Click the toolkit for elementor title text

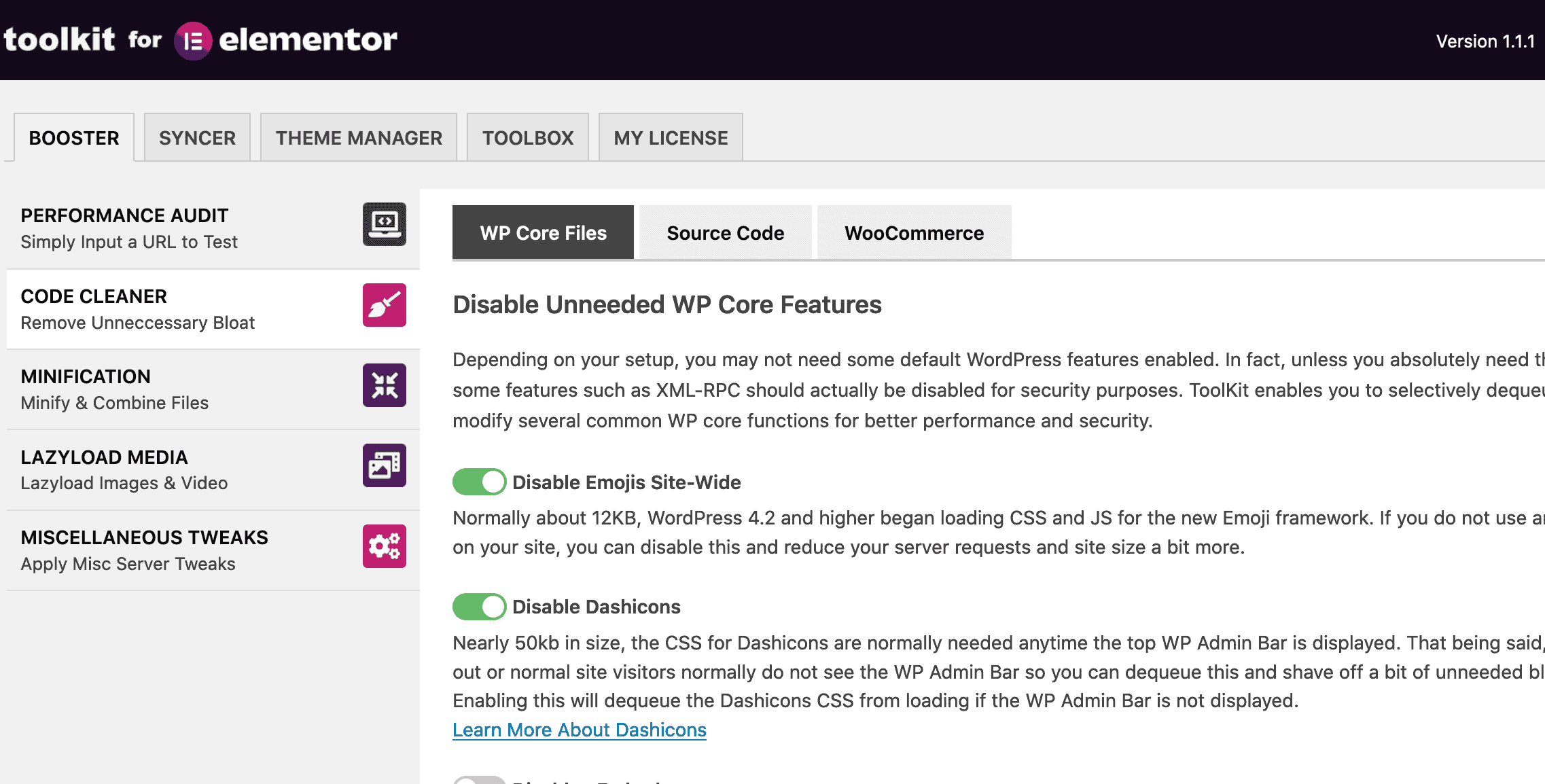tap(200, 40)
